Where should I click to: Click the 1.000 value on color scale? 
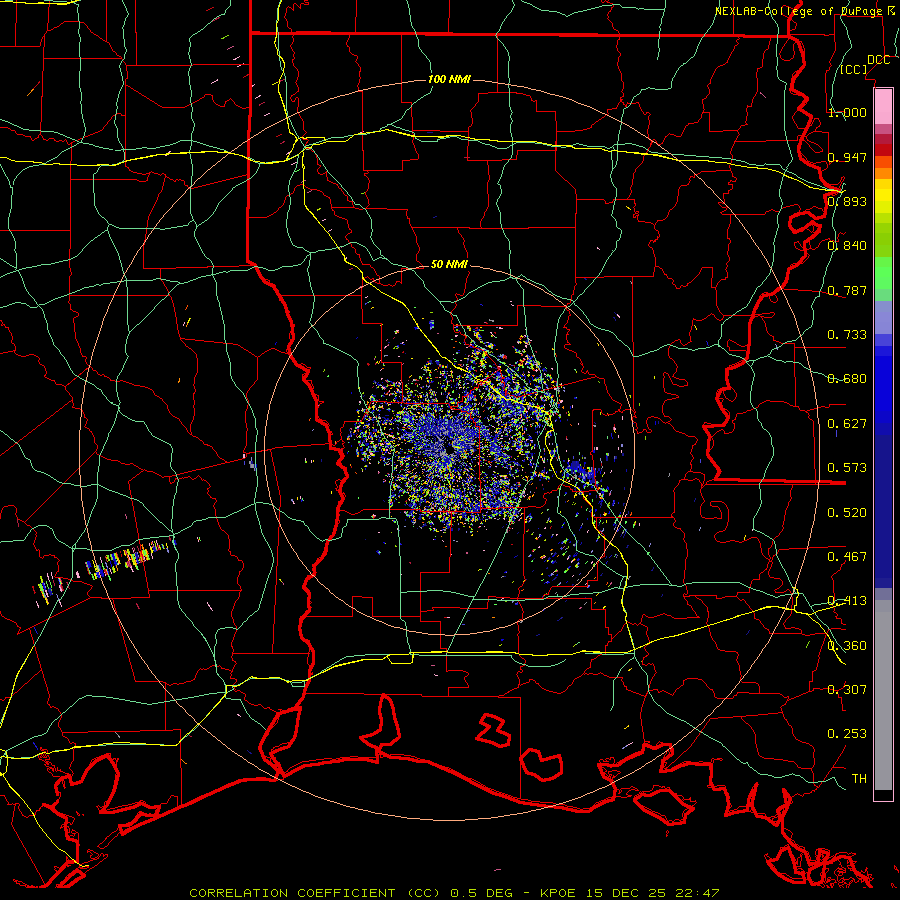pyautogui.click(x=847, y=112)
